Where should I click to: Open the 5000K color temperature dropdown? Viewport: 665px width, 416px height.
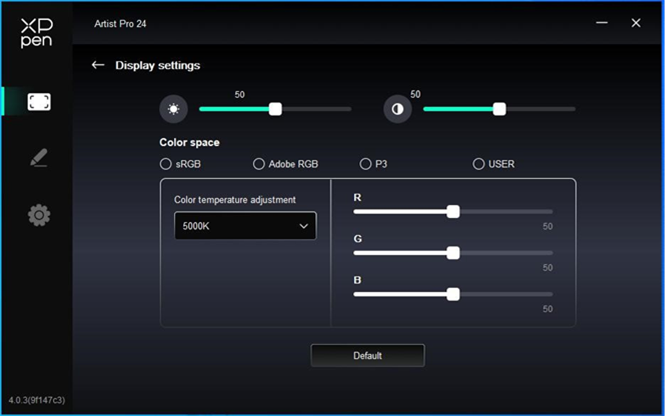(245, 226)
